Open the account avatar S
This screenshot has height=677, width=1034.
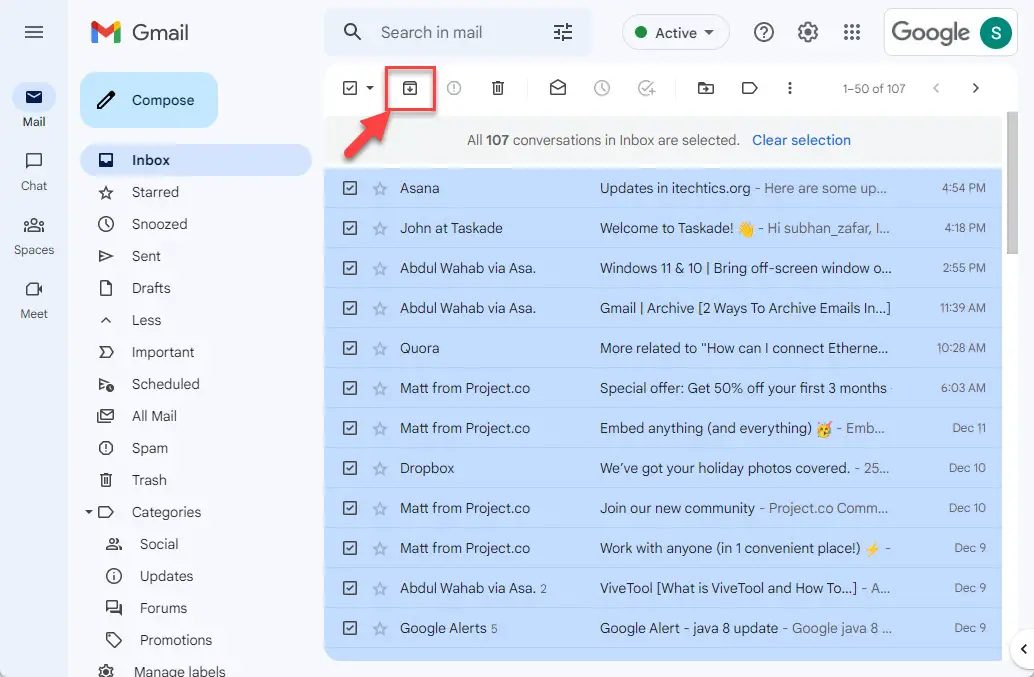coord(996,32)
